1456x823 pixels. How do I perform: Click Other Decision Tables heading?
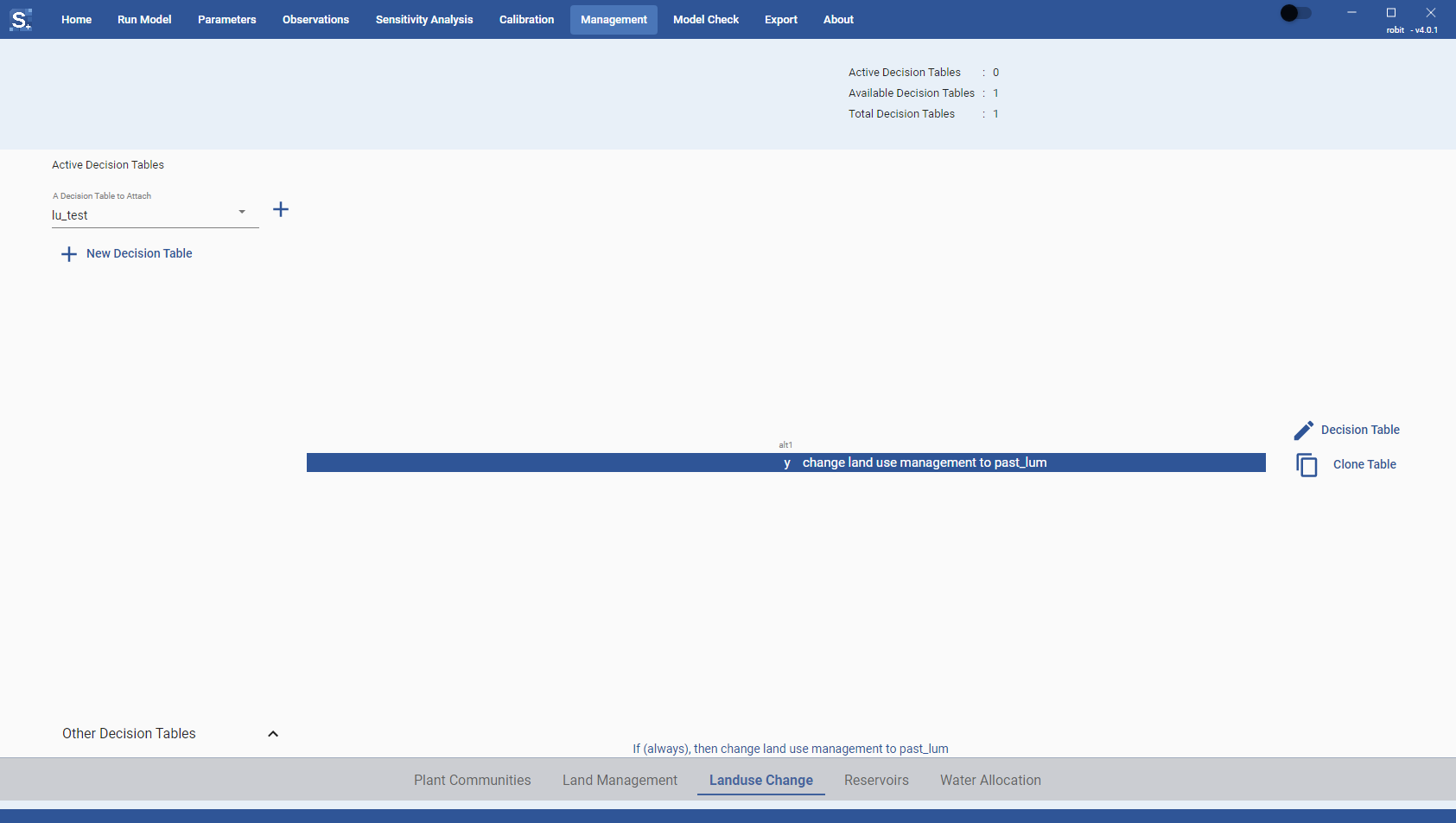tap(129, 733)
